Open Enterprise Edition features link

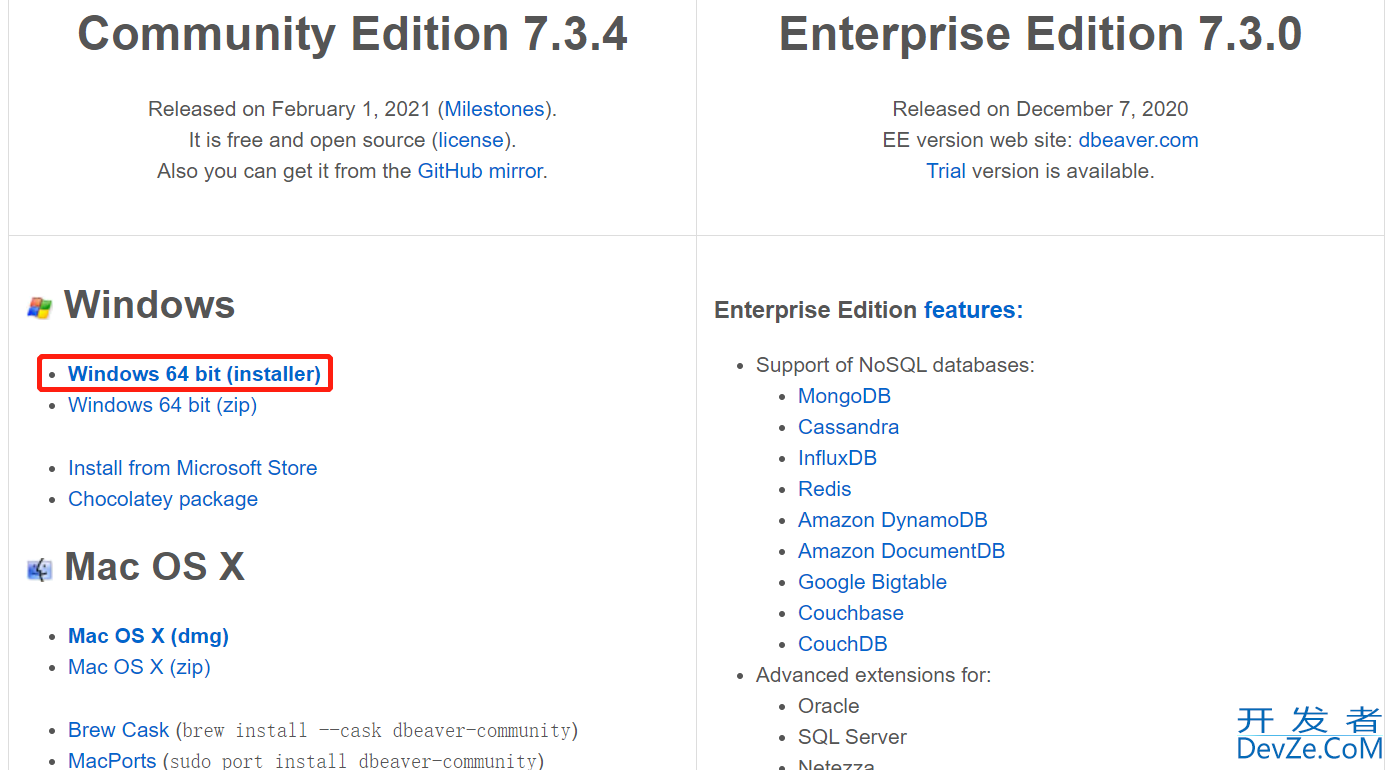[x=973, y=310]
